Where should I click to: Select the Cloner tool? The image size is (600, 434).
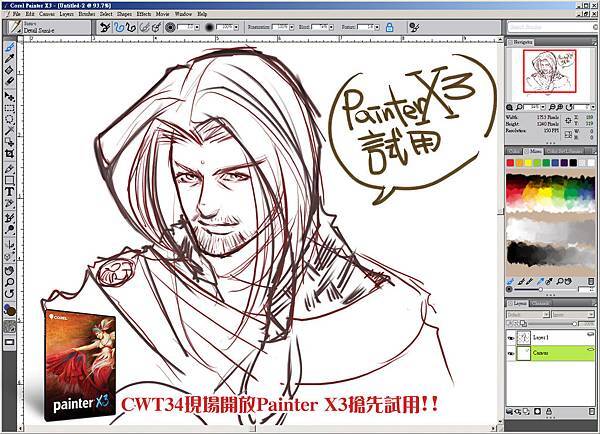click(10, 218)
